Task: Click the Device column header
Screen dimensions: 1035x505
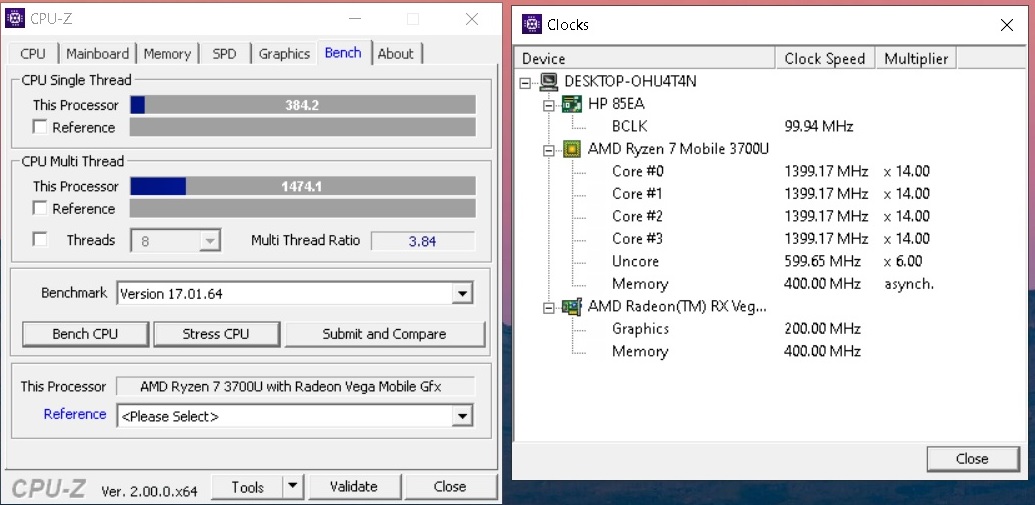Action: tap(644, 58)
